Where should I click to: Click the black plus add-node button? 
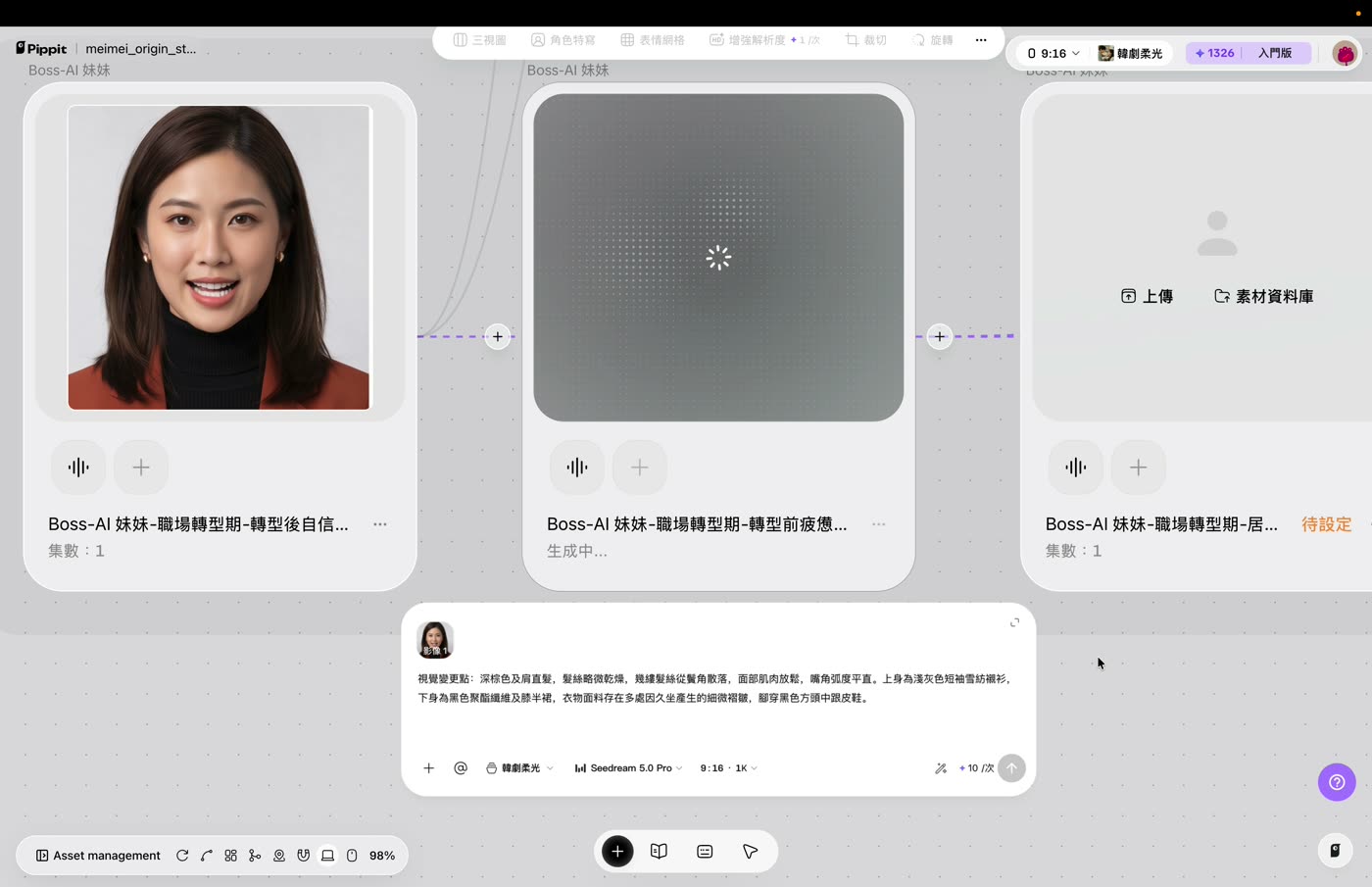pos(617,852)
